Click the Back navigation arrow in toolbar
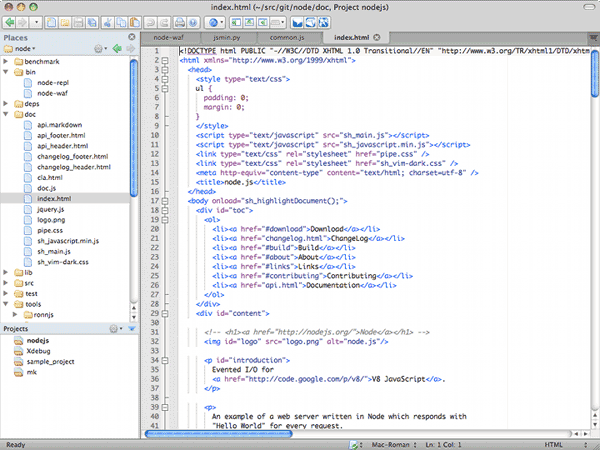 (x=10, y=21)
